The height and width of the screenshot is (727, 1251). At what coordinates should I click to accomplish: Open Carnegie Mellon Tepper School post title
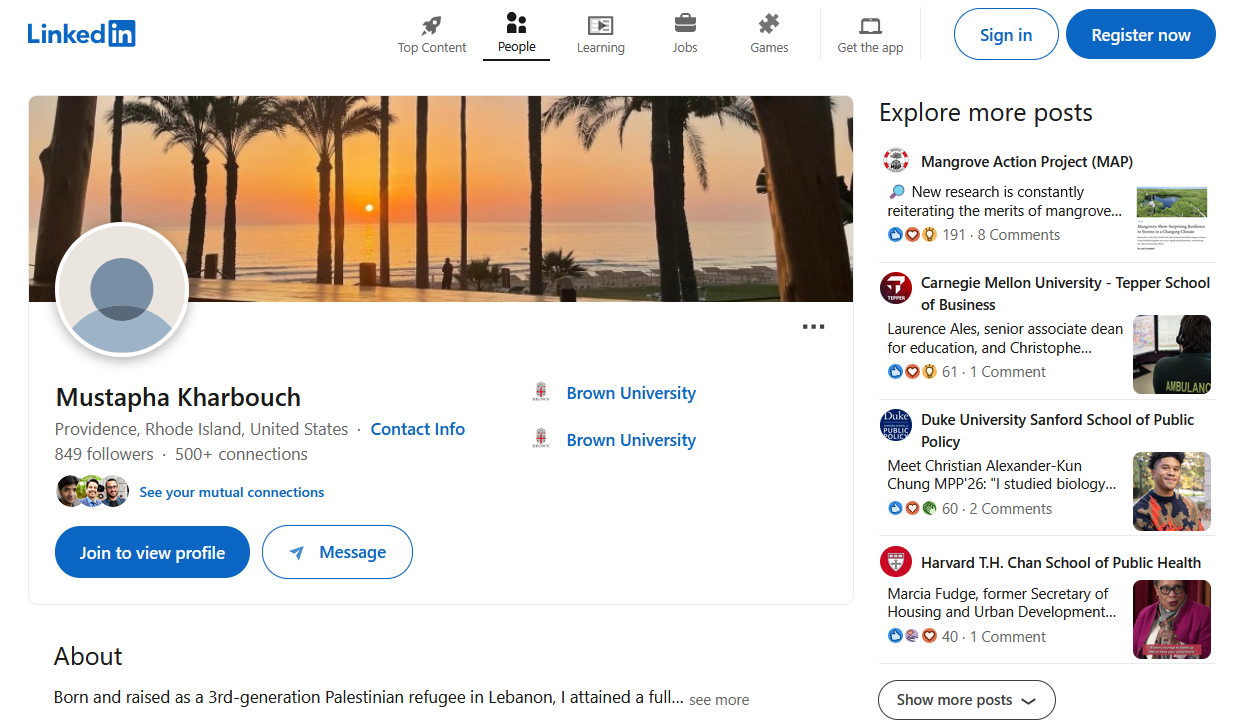pos(1065,294)
